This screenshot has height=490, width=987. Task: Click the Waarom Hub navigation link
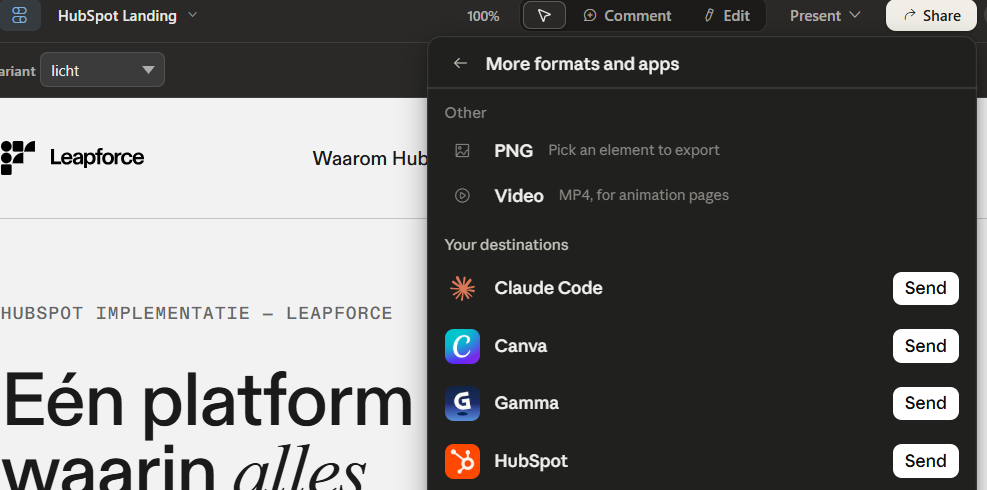coord(370,158)
